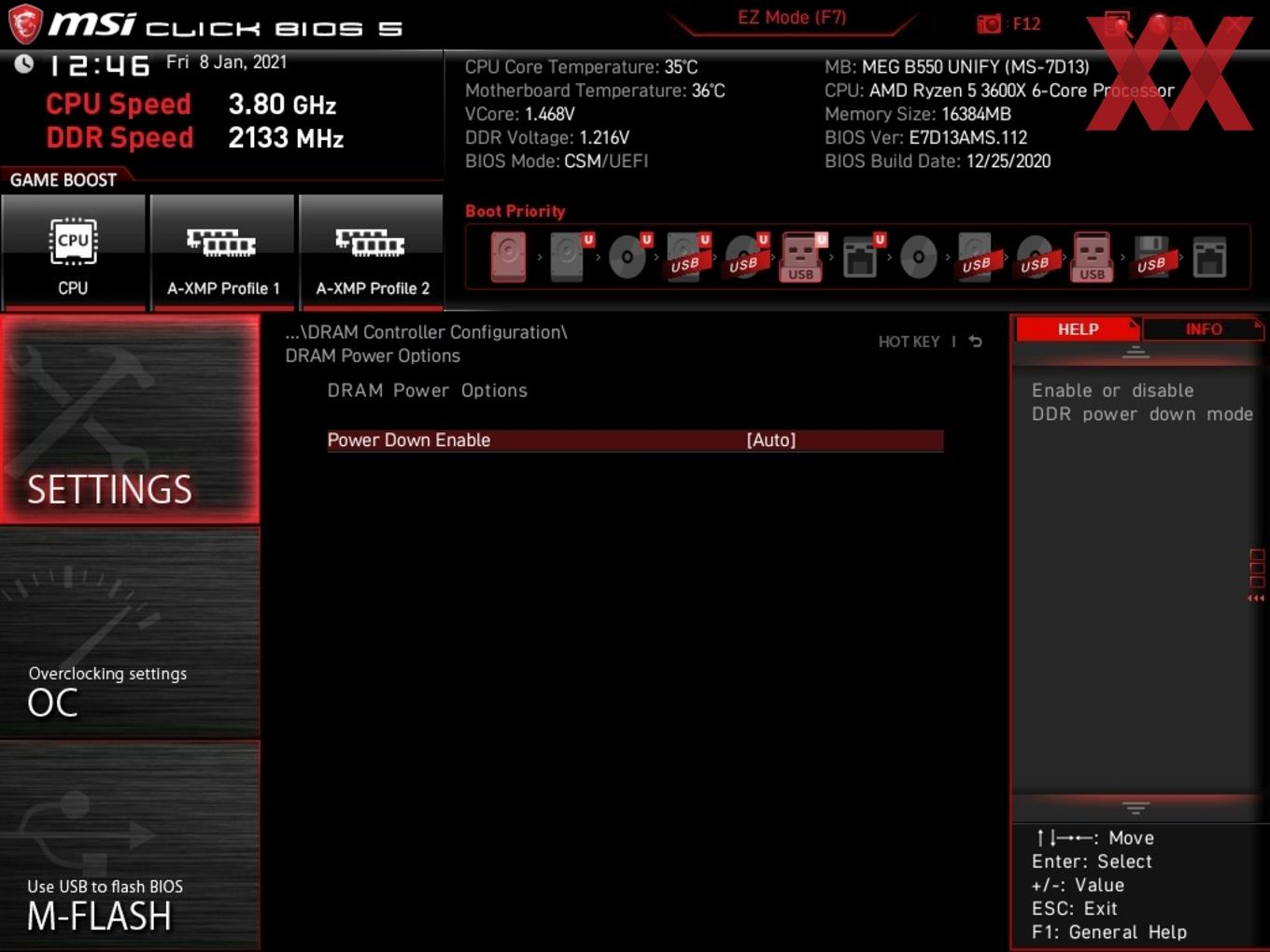Viewport: 1270px width, 952px height.
Task: Select the Power Down Enable setting row
Action: pyautogui.click(x=635, y=441)
